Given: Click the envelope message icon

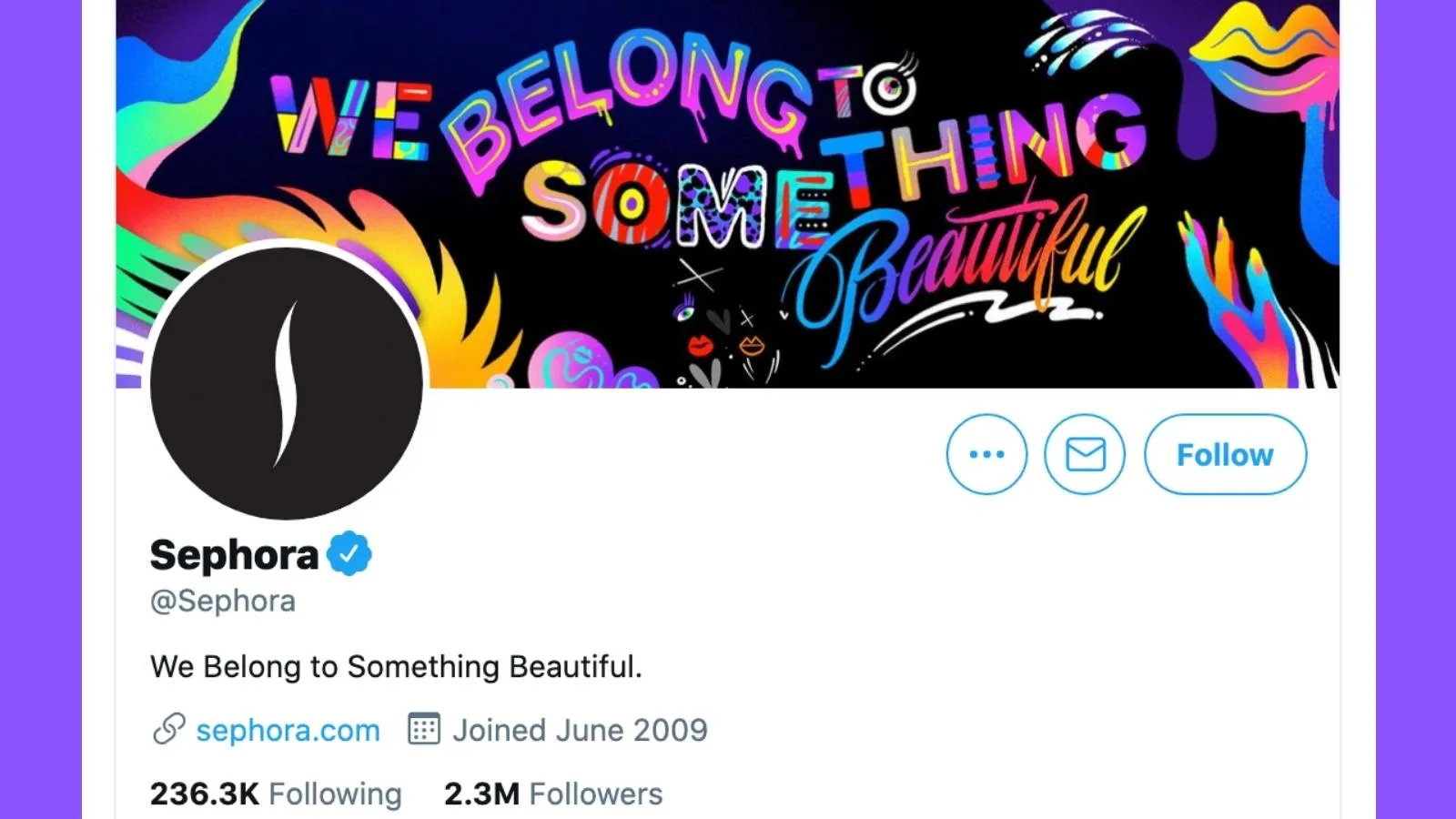Looking at the screenshot, I should pos(1085,454).
